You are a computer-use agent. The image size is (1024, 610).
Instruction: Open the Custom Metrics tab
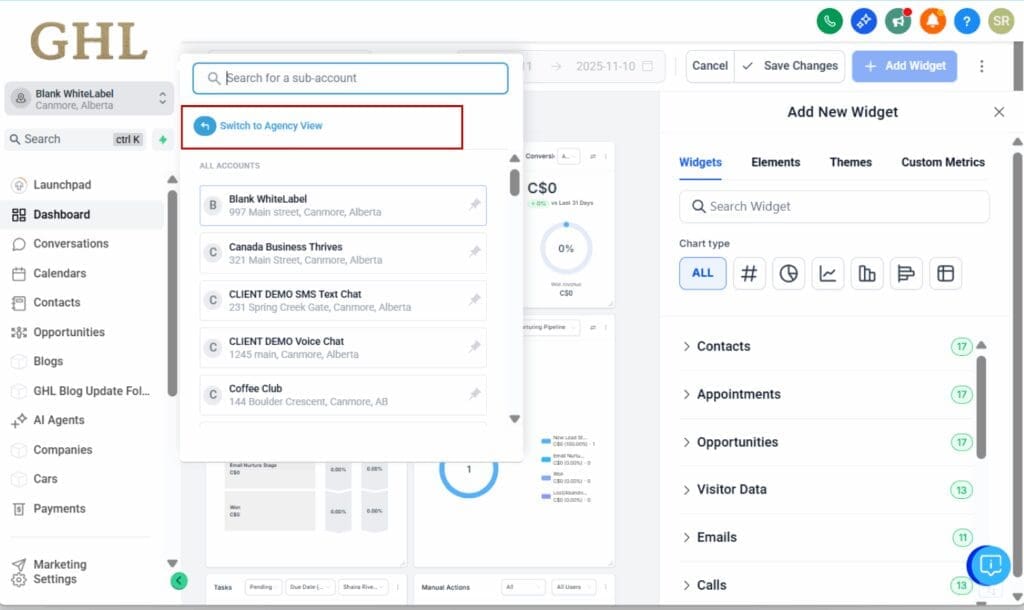point(942,162)
